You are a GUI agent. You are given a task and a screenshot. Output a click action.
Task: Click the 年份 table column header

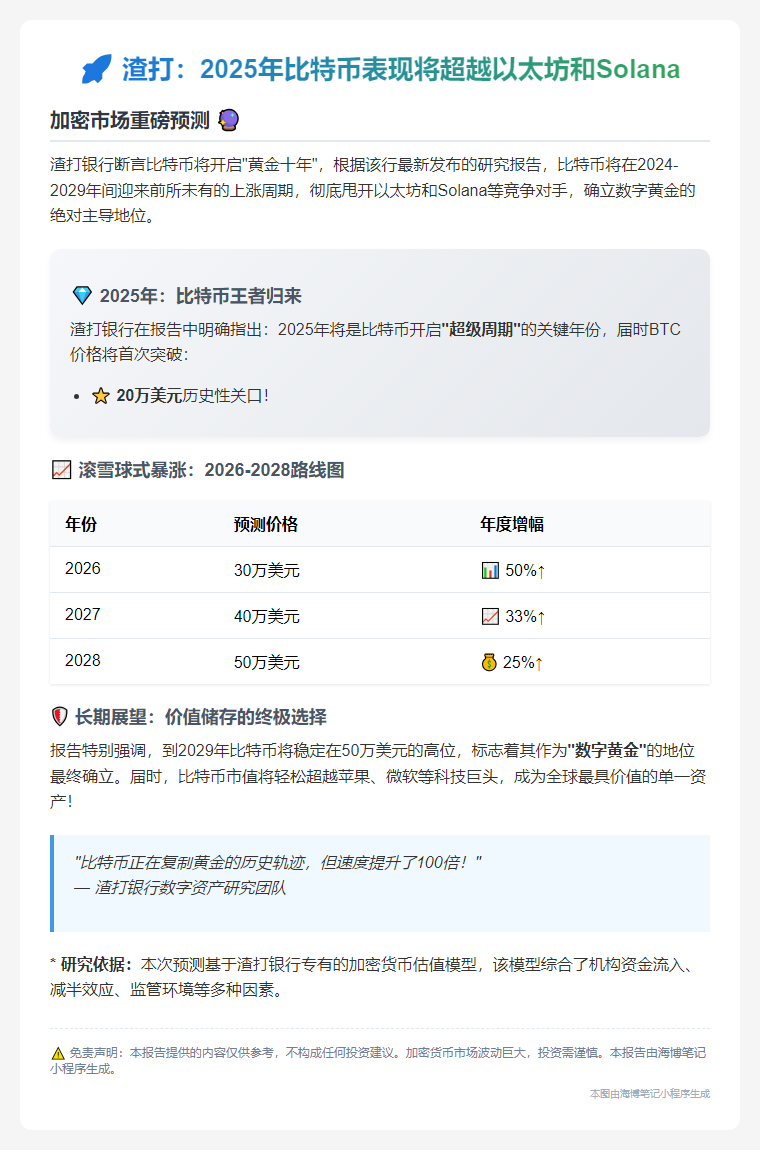pos(81,524)
